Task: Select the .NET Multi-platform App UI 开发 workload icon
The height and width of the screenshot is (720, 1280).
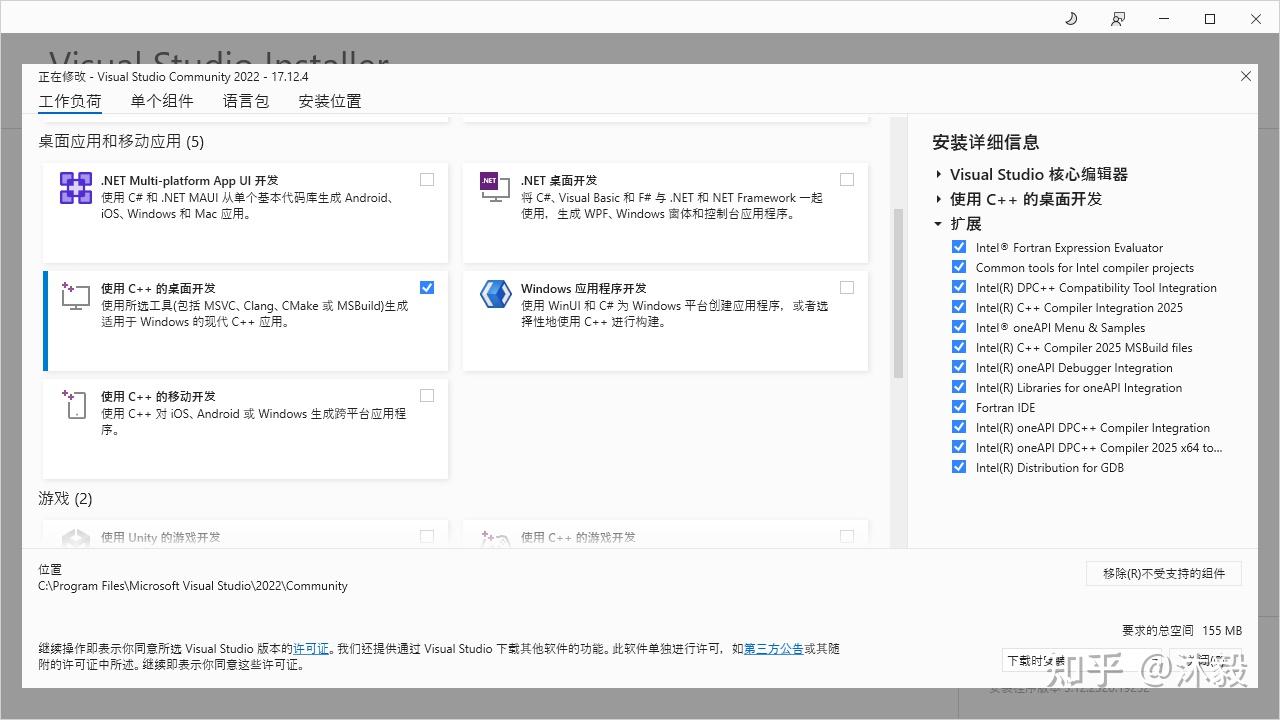Action: pyautogui.click(x=75, y=189)
